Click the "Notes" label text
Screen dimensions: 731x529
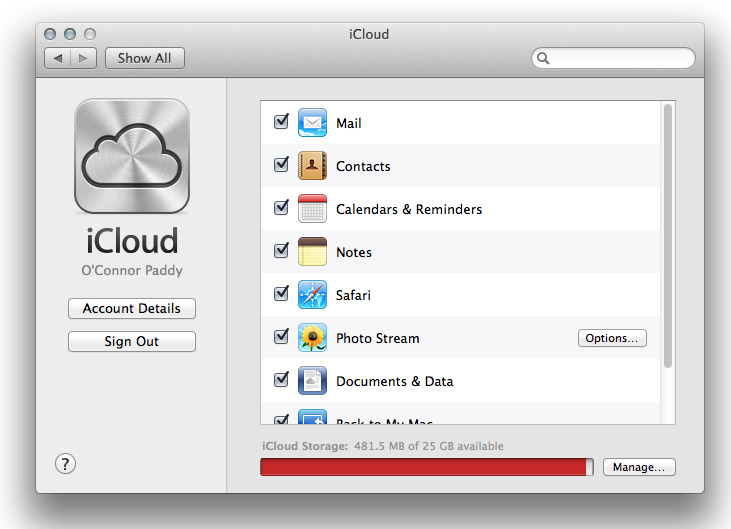354,252
